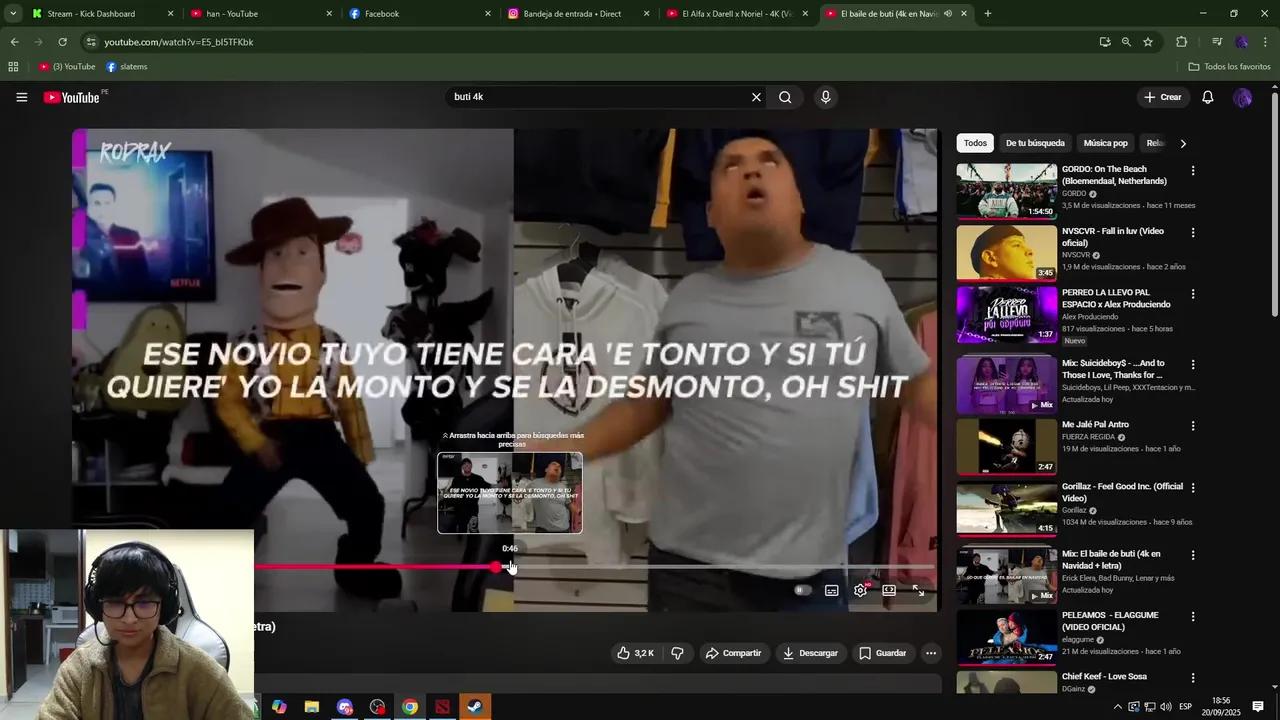Viewport: 1280px width, 720px height.
Task: Open File Explorer from the taskbar
Action: (x=312, y=706)
